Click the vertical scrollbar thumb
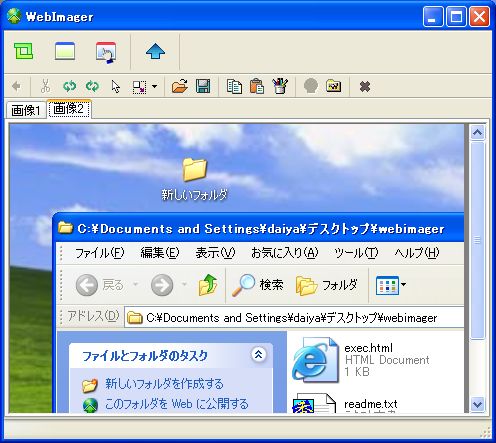This screenshot has width=496, height=443. 477,240
